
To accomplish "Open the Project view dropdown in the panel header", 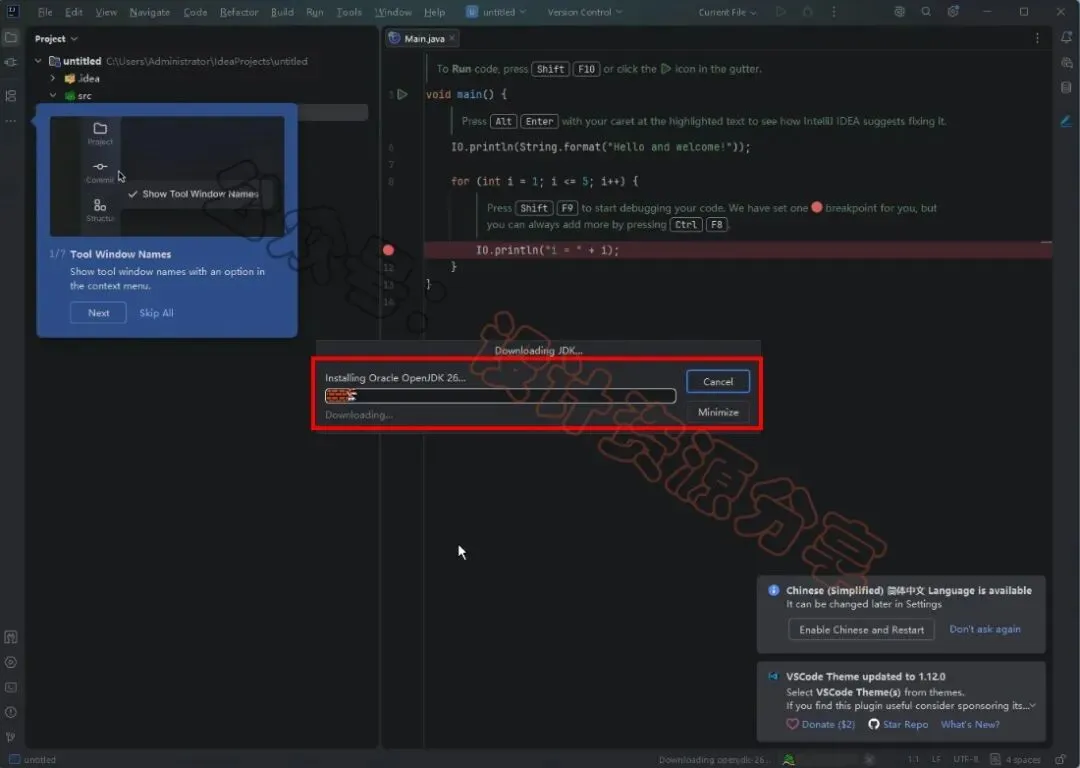I will coord(56,39).
